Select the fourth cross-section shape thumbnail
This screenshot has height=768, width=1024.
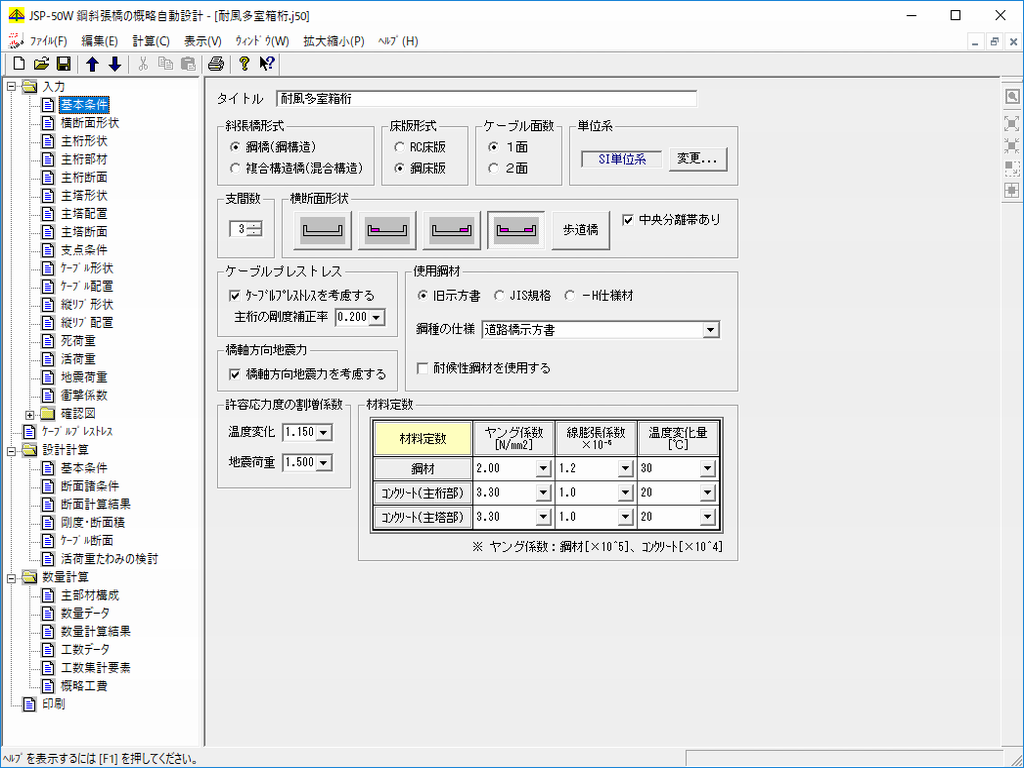[516, 230]
